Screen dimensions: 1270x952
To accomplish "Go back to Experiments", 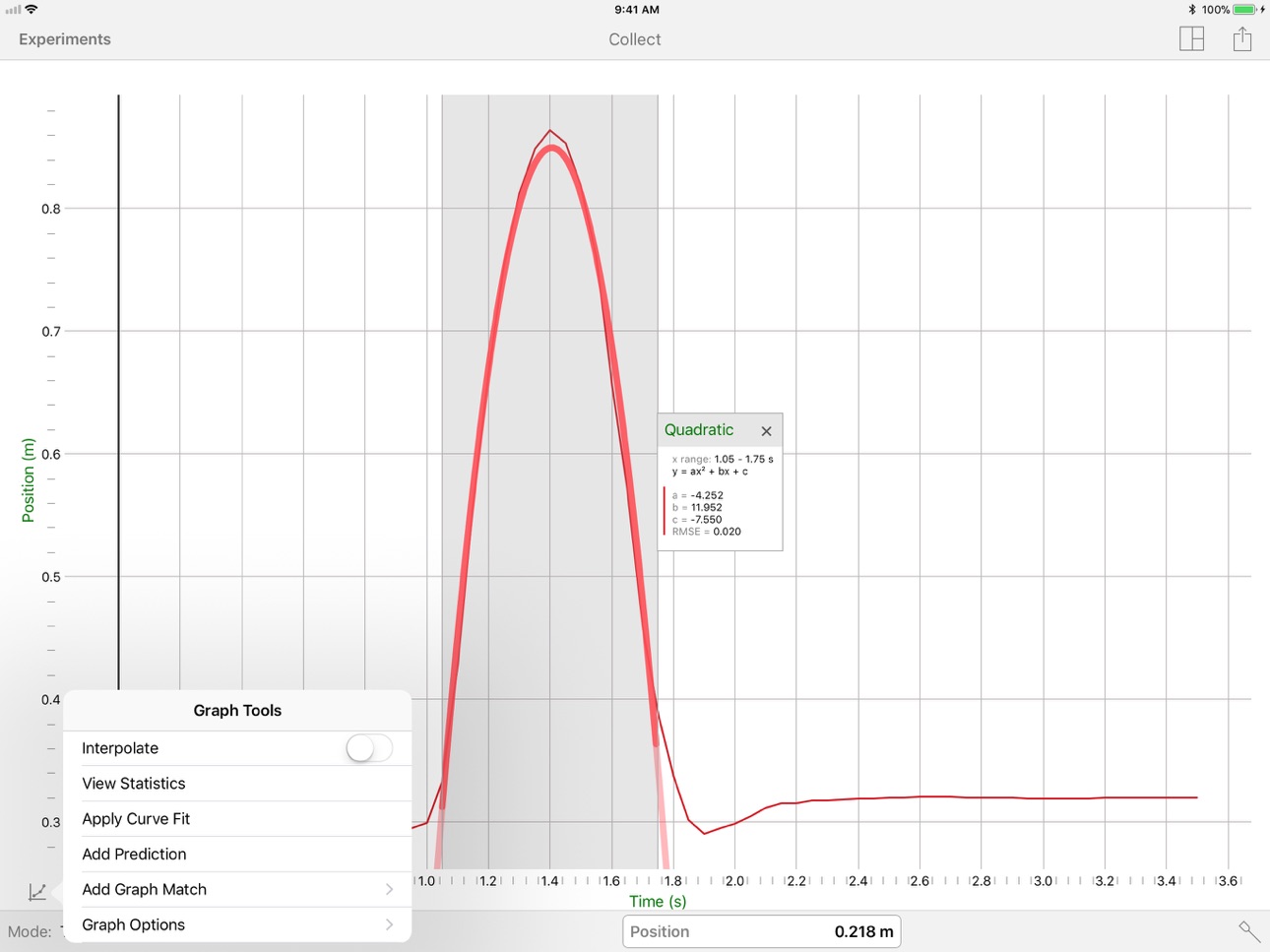I will [x=65, y=39].
